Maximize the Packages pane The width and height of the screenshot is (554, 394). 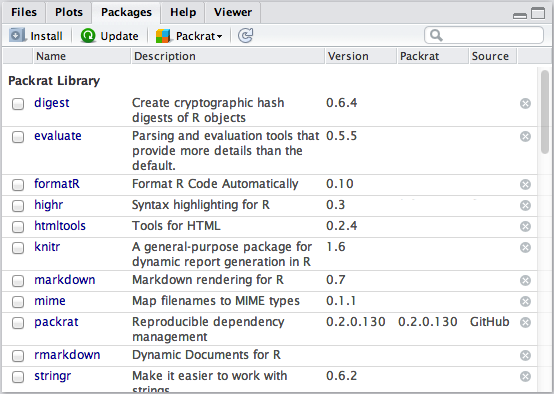click(538, 13)
